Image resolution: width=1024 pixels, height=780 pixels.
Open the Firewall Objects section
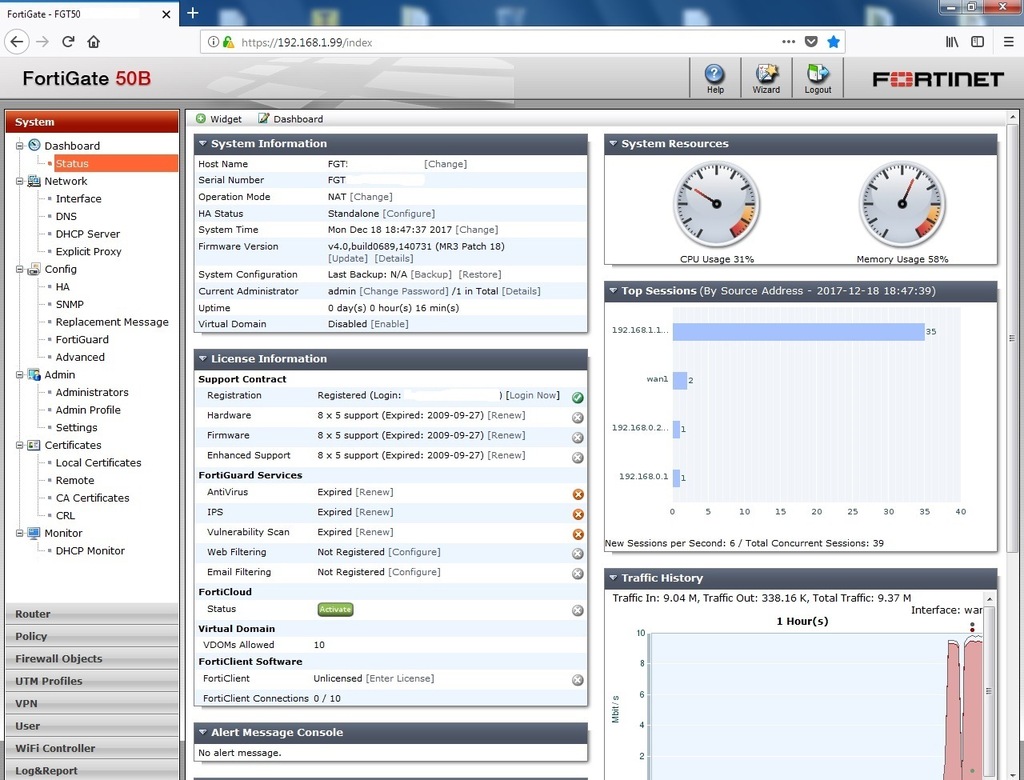[91, 658]
